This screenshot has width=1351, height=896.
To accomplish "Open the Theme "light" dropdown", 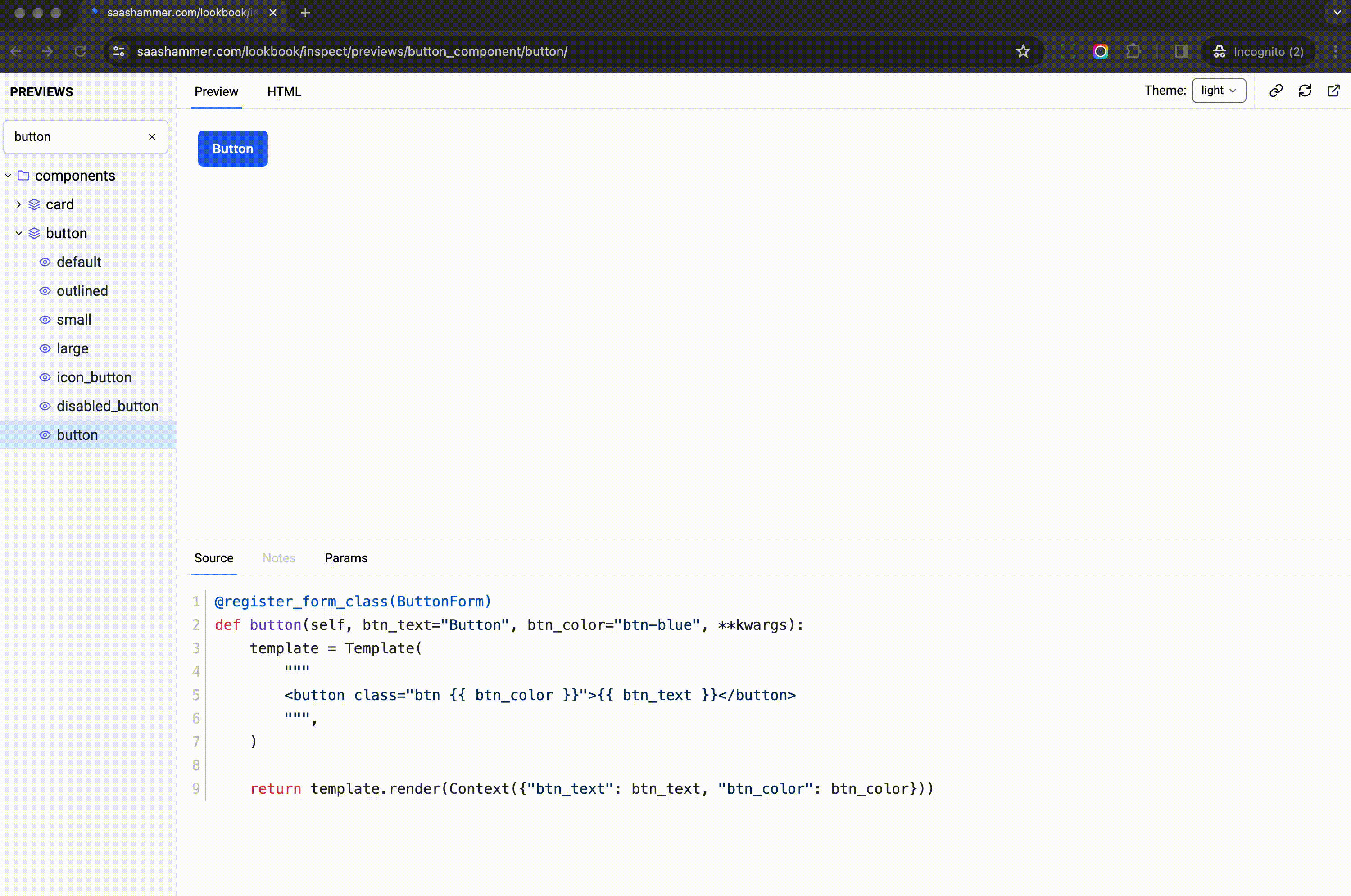I will pyautogui.click(x=1219, y=91).
